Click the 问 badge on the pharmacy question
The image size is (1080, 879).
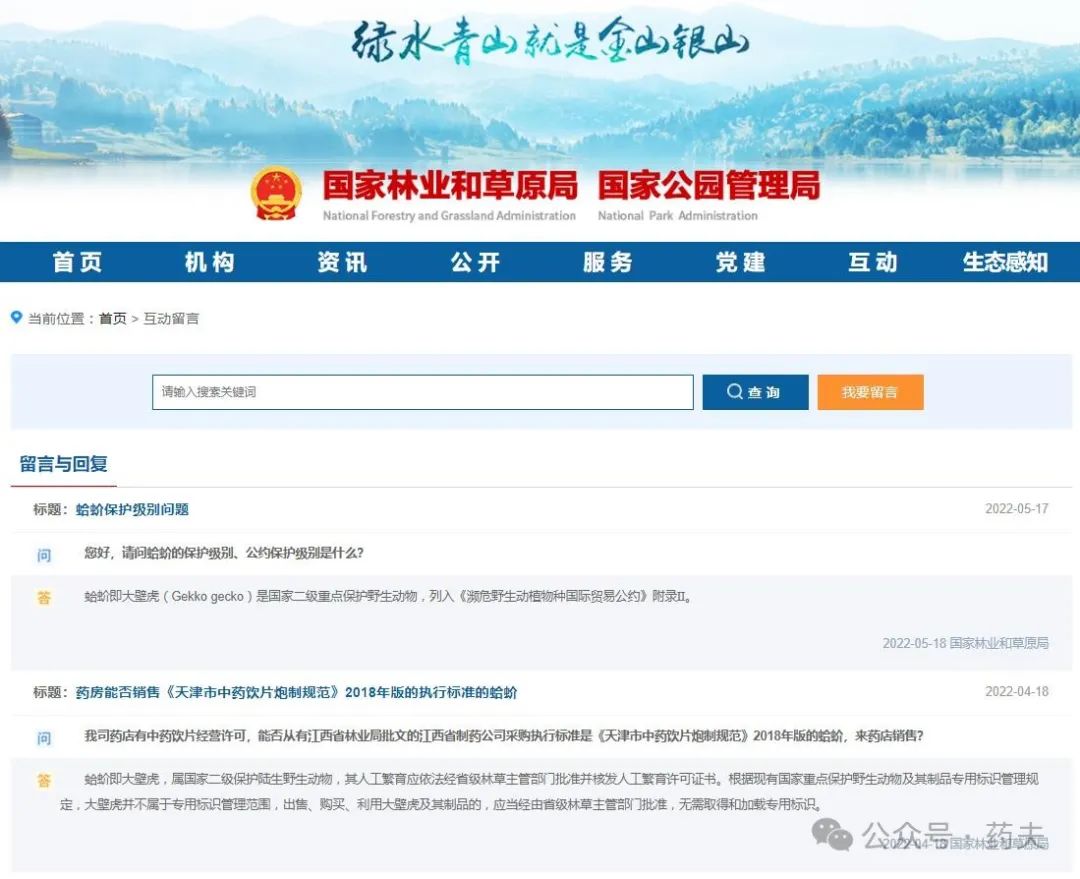pos(44,736)
